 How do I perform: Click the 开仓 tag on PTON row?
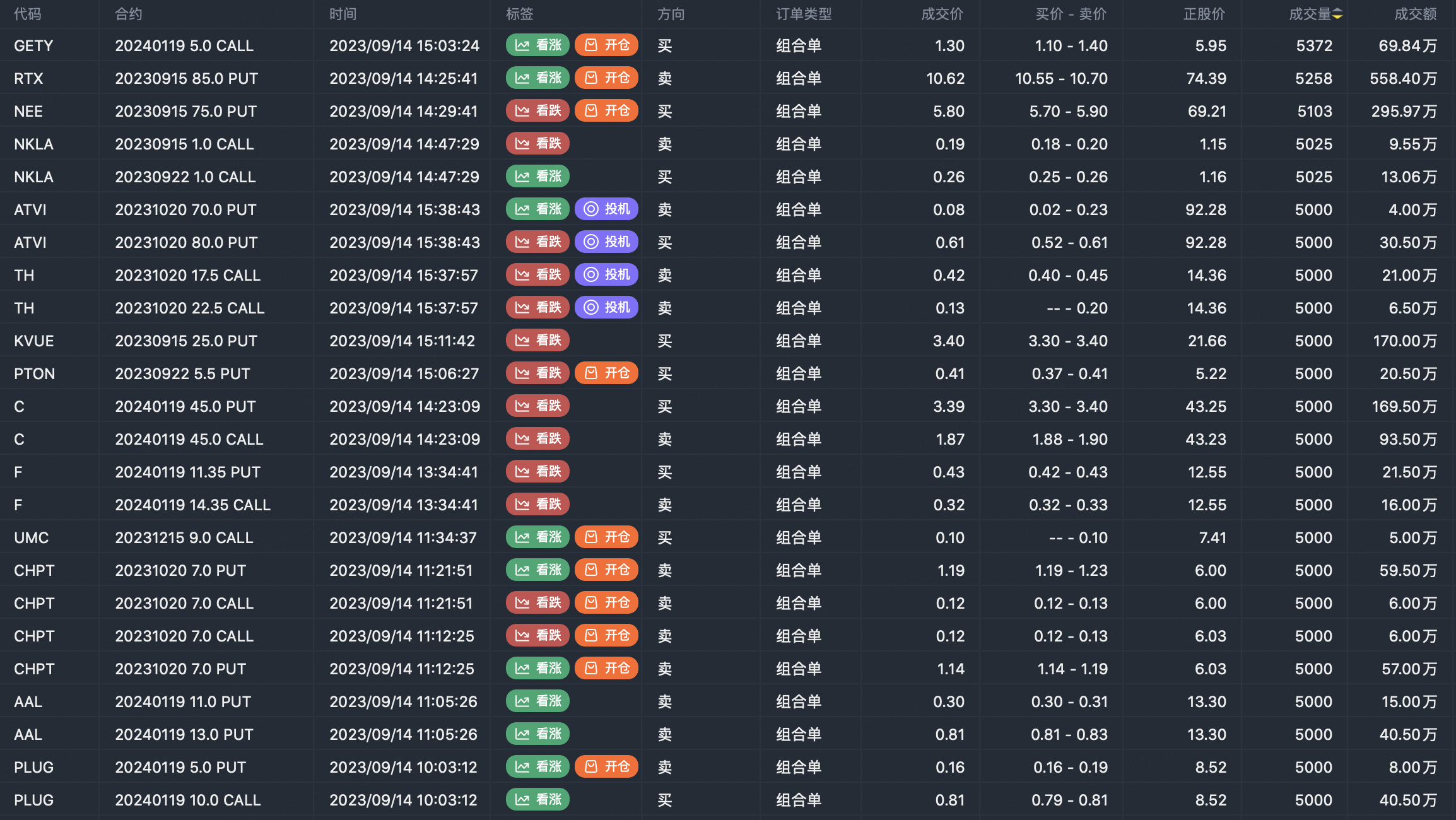[606, 373]
